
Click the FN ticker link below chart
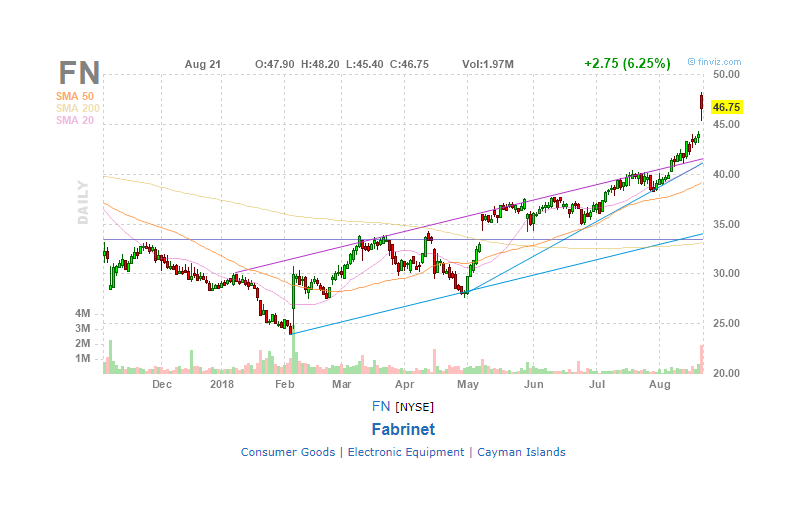coord(381,406)
